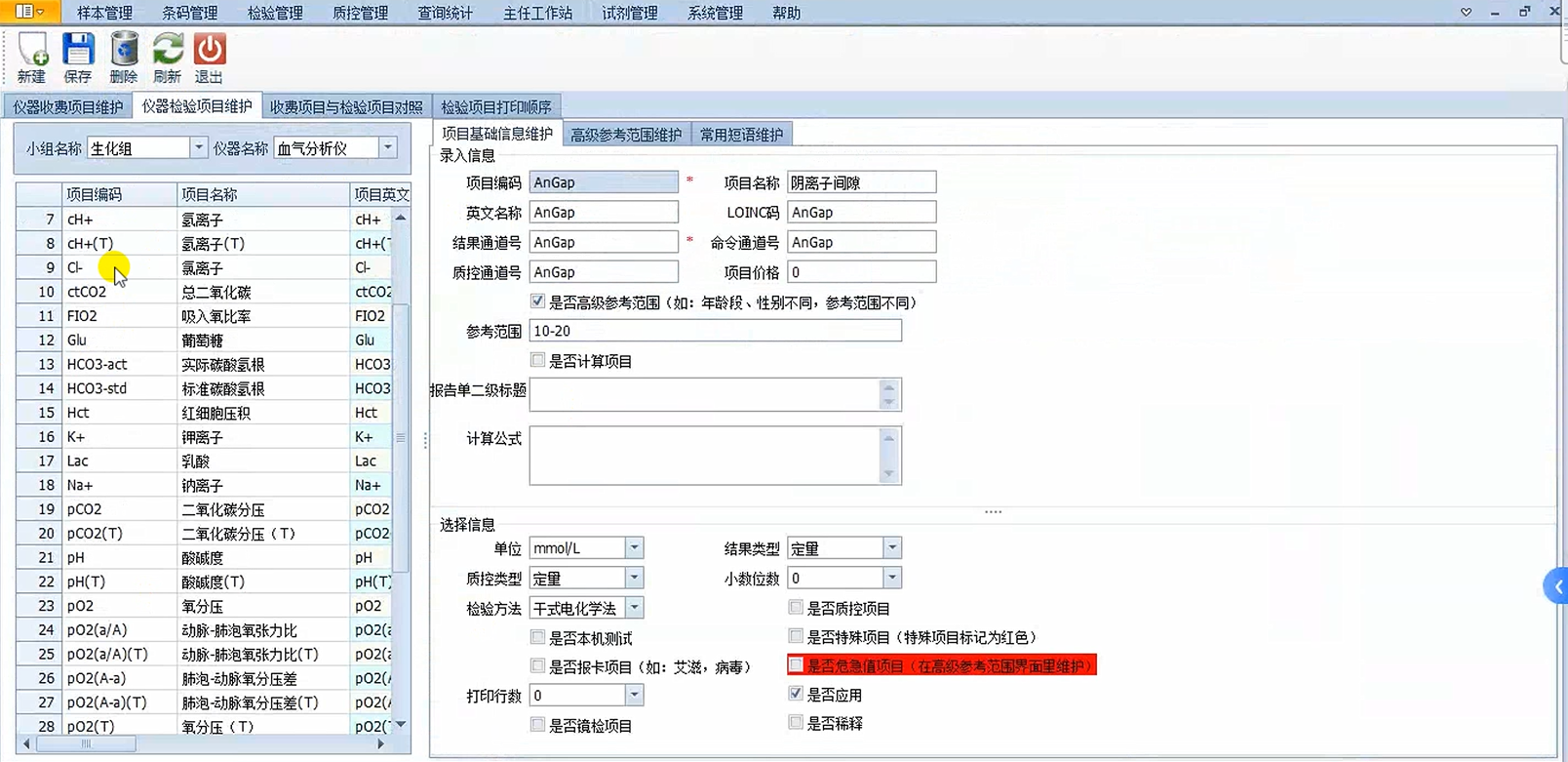Viewport: 1568px width, 762px height.
Task: Switch to the 收费项目与检验项目对照 tab
Action: (346, 106)
